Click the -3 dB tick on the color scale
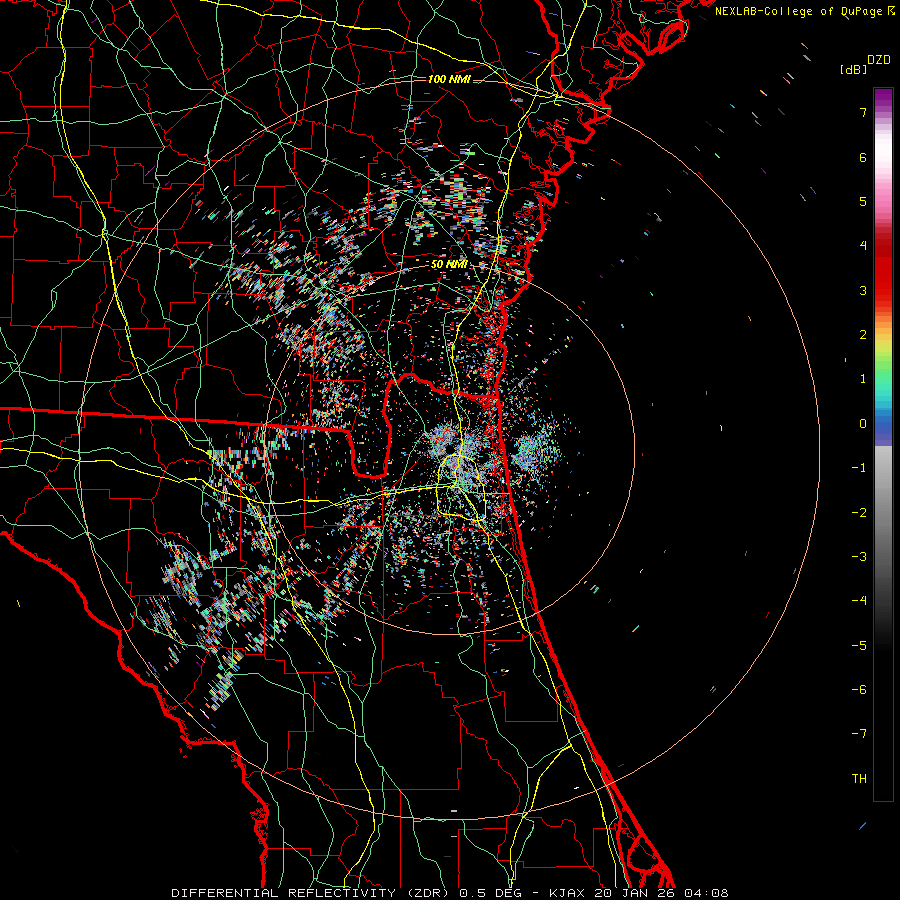 (859, 557)
